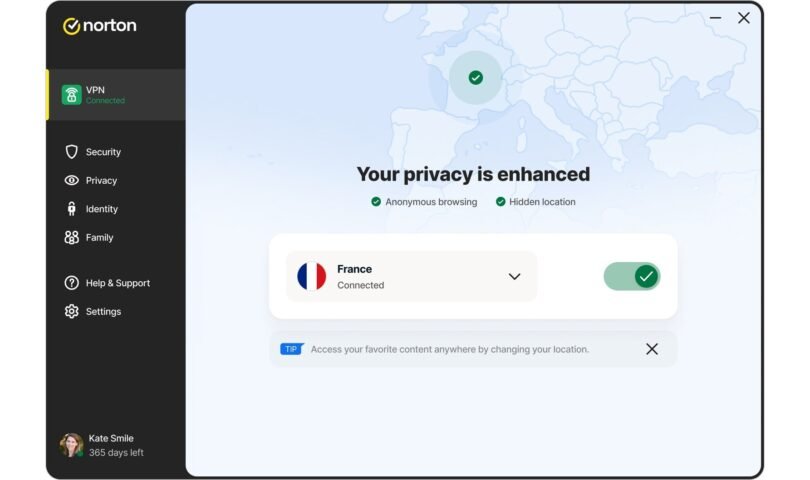Image resolution: width=810 pixels, height=480 pixels.
Task: Go to the Security menu item
Action: pos(103,152)
